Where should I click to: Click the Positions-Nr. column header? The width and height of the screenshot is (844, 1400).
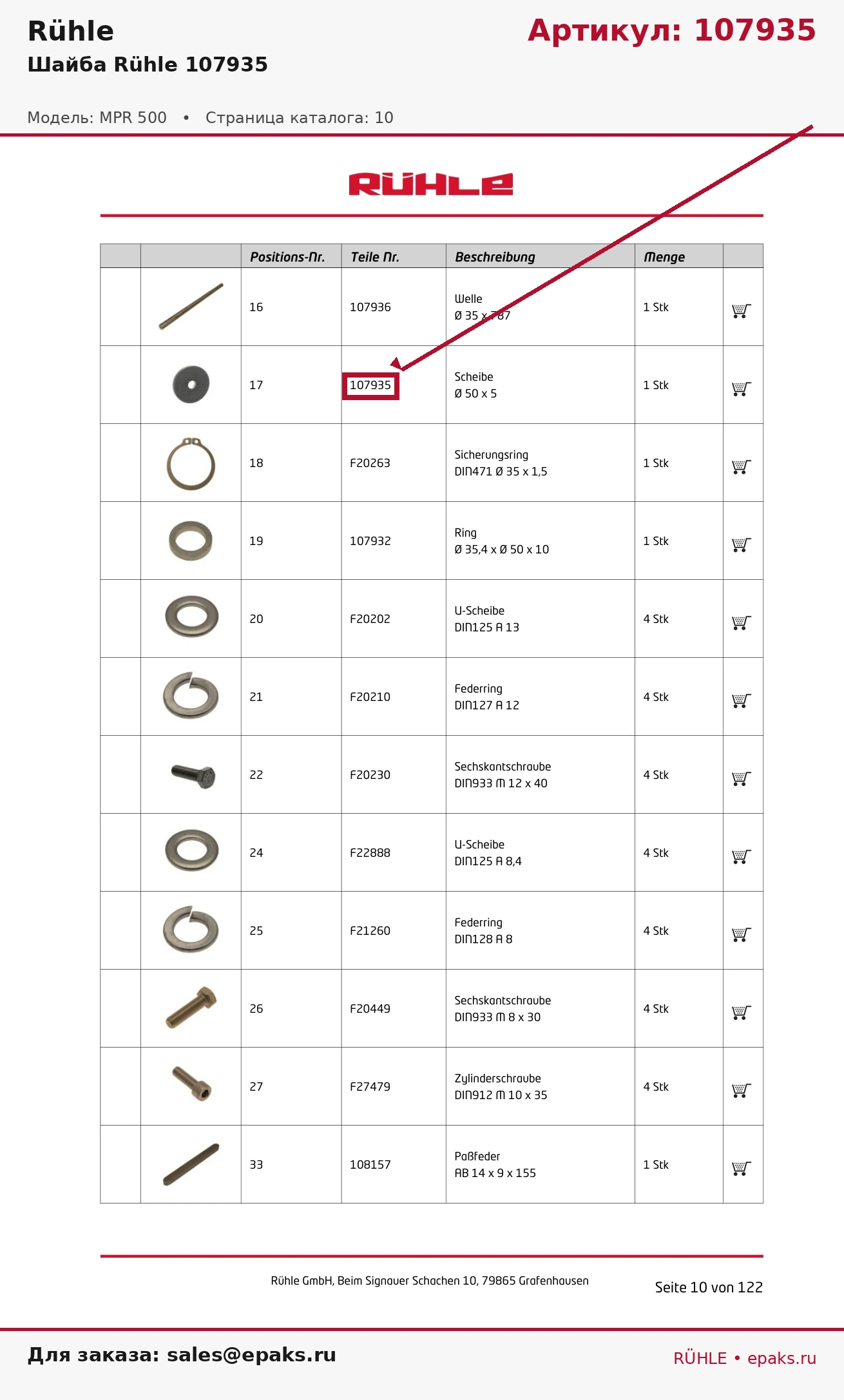click(287, 257)
